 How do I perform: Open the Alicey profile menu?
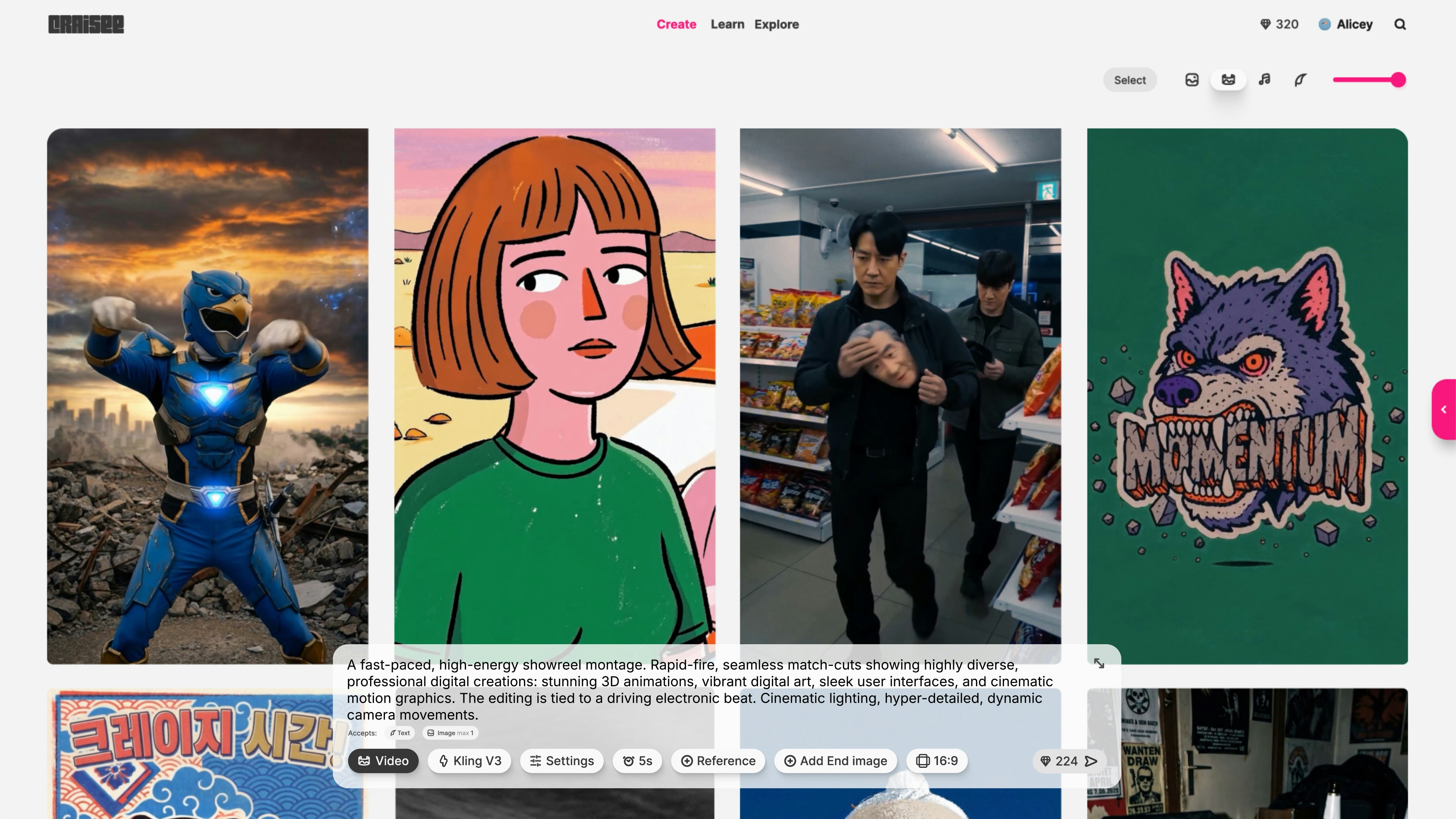(1345, 24)
